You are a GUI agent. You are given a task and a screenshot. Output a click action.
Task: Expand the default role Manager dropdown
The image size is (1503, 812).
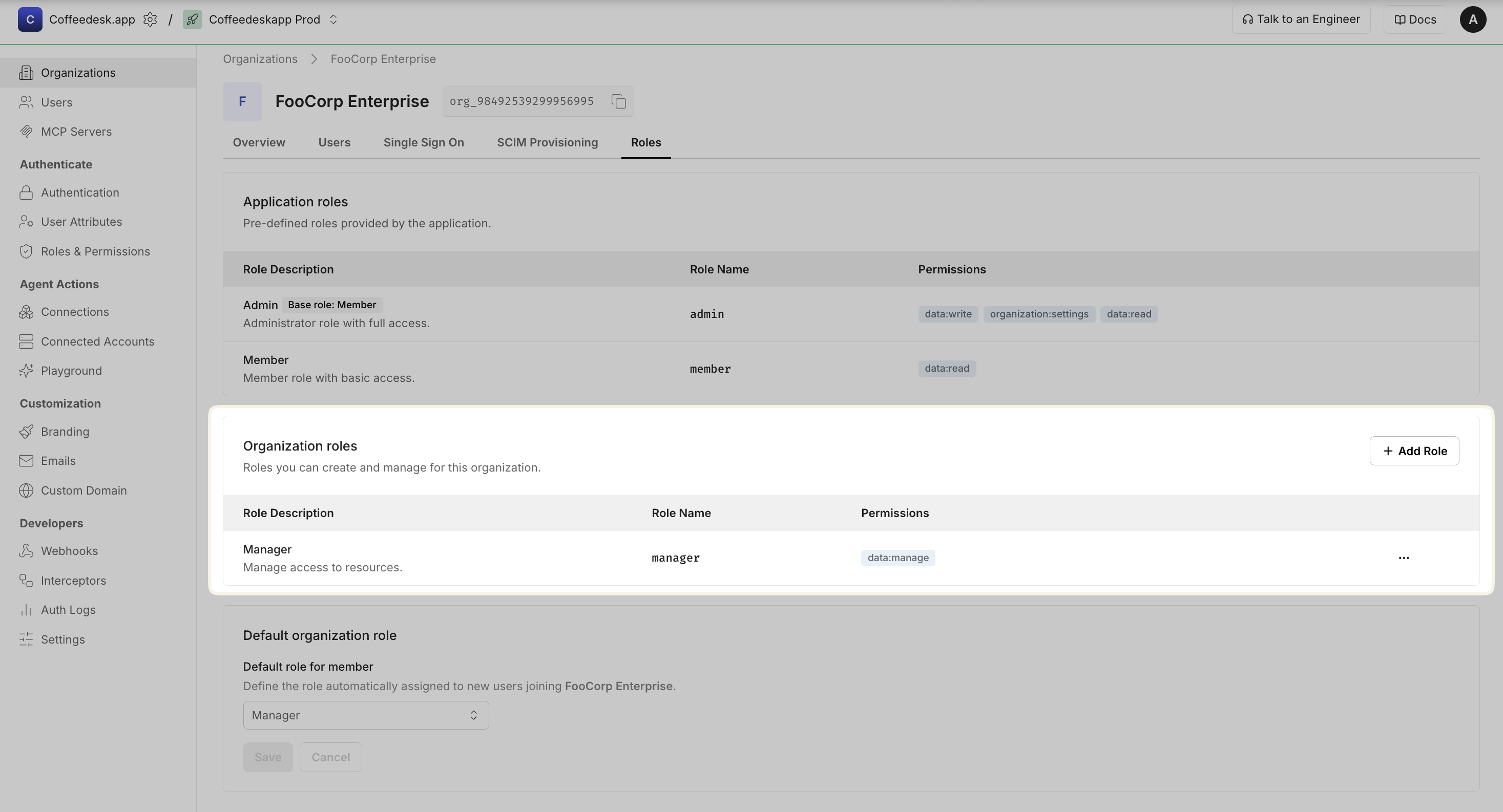tap(365, 716)
